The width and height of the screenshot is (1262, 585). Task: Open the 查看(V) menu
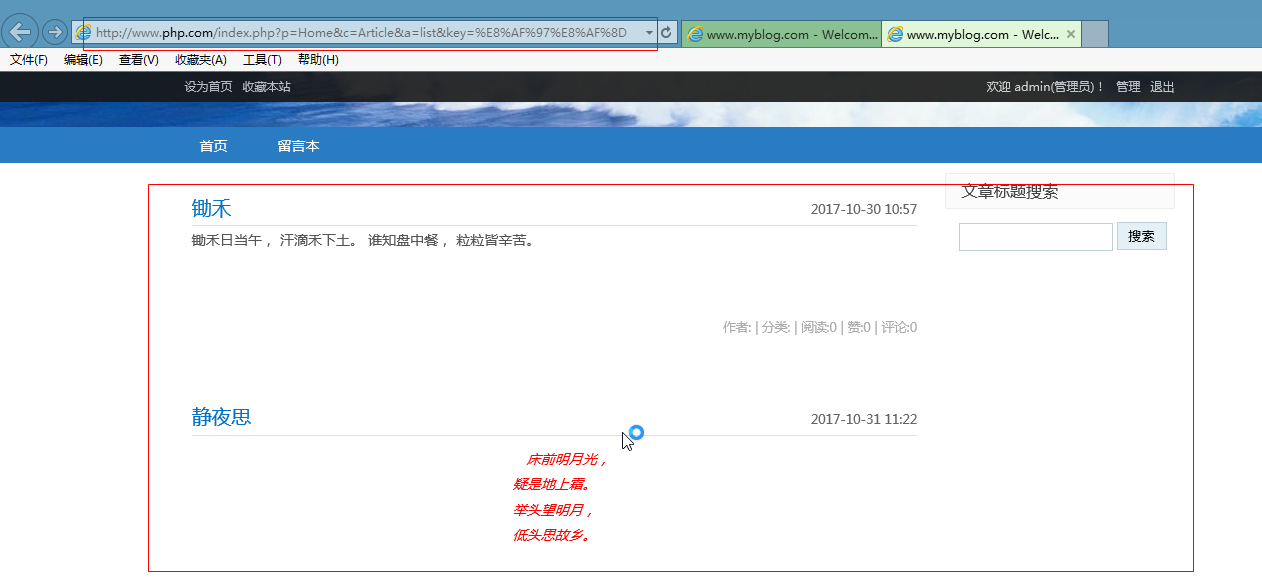tap(138, 60)
